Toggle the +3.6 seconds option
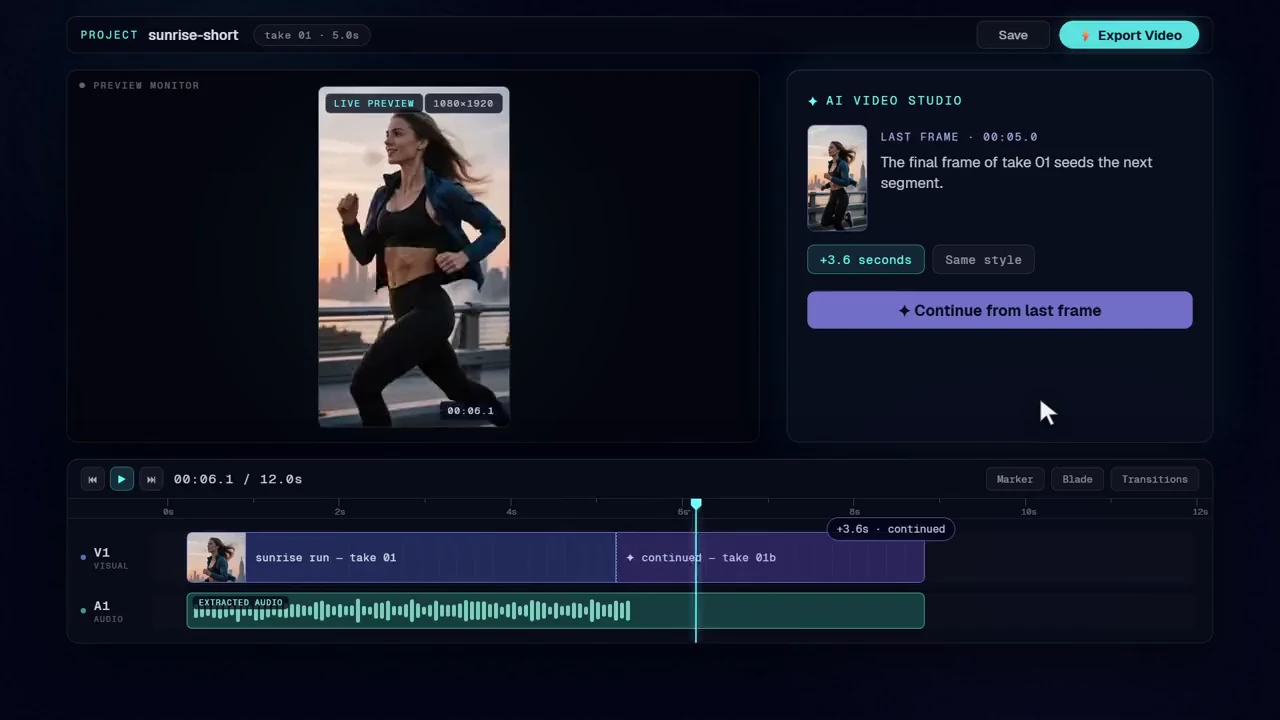Screen dimensions: 1280x720 click(866, 260)
